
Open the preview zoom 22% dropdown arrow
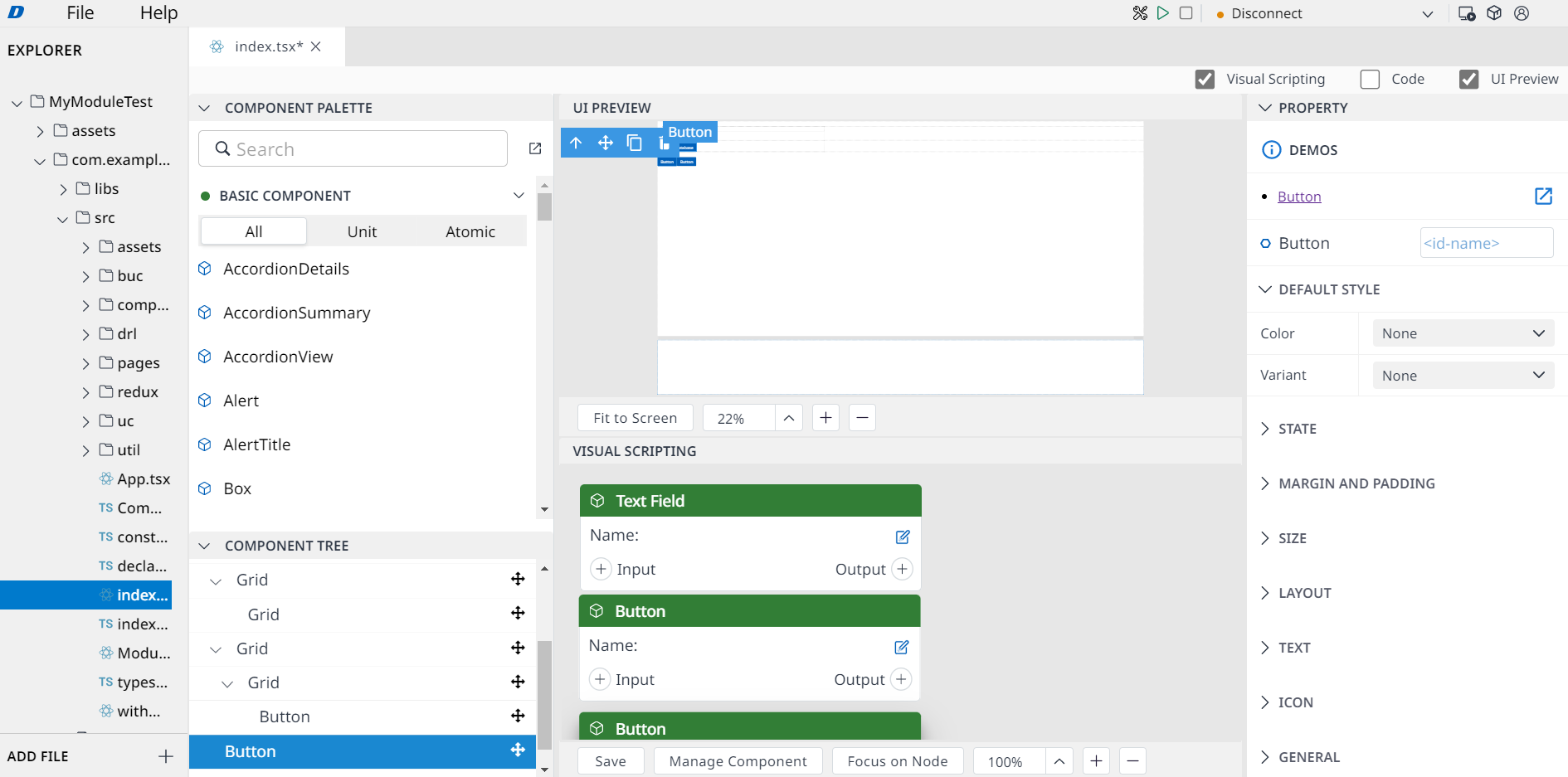(789, 418)
